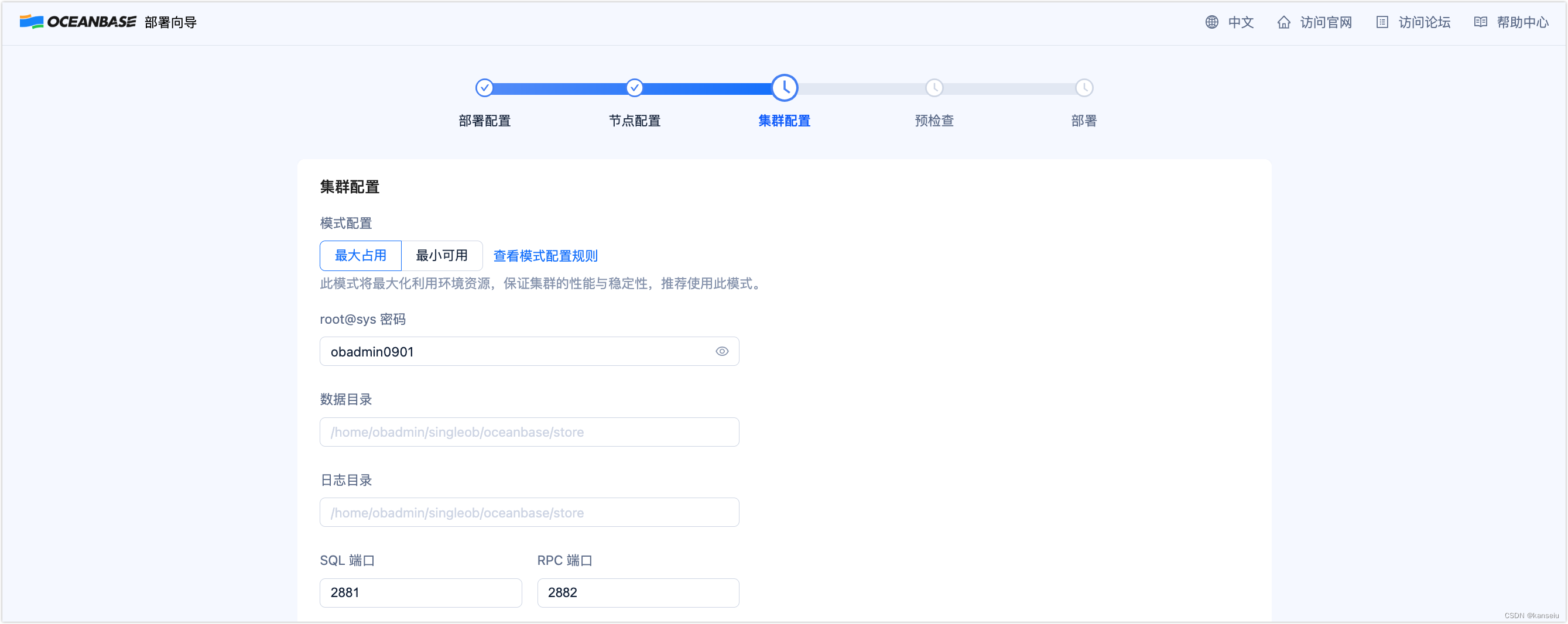Click the root@sys password input field
The width and height of the screenshot is (1568, 624).
pos(529,351)
